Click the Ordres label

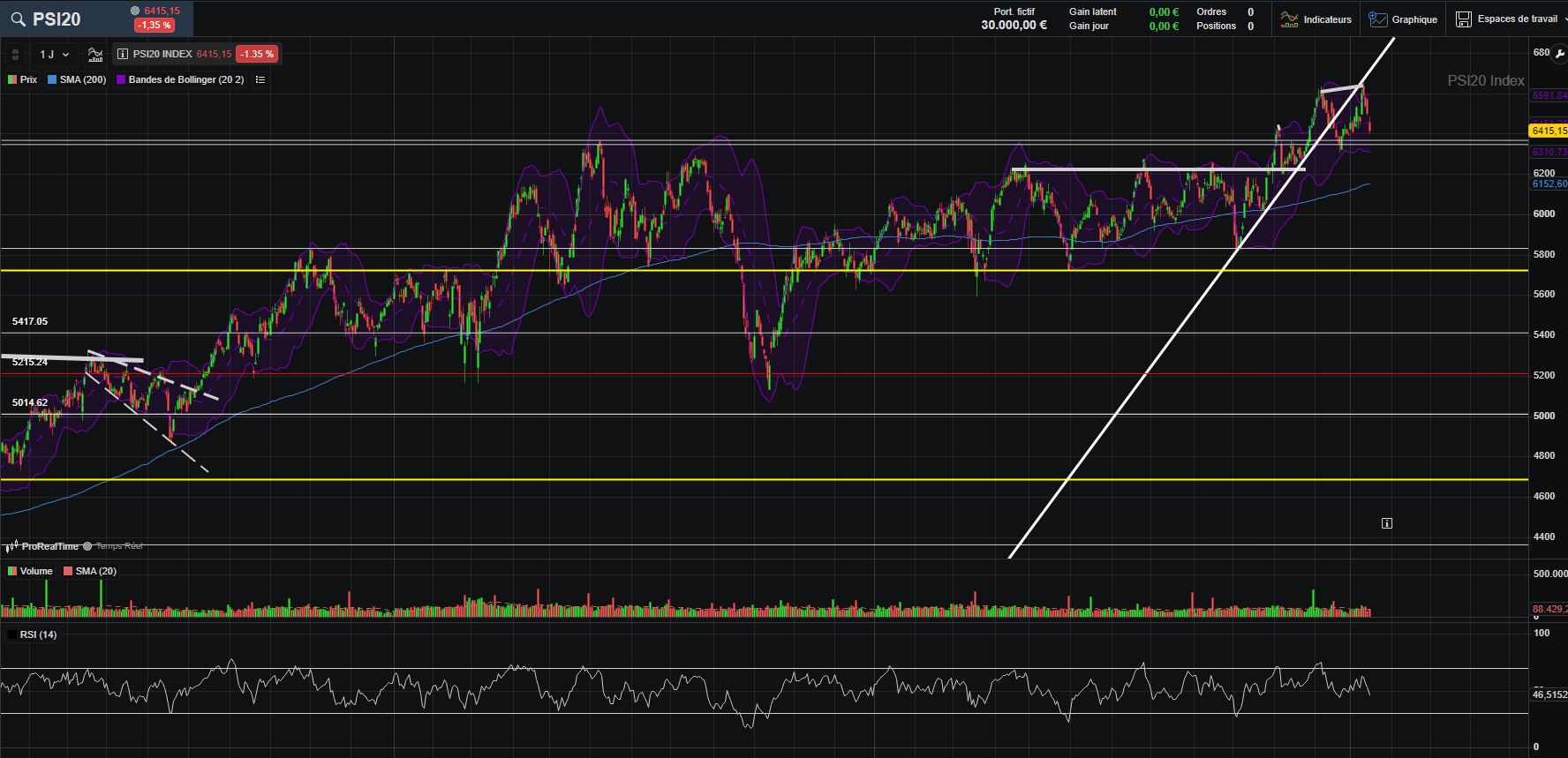(x=1211, y=11)
